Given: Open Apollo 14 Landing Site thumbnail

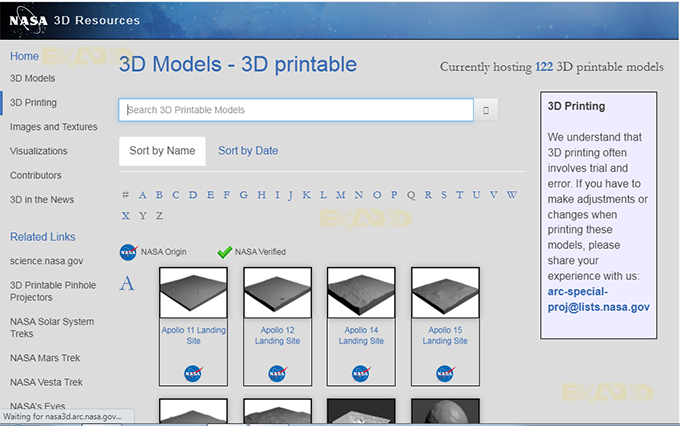Looking at the screenshot, I should (x=361, y=293).
